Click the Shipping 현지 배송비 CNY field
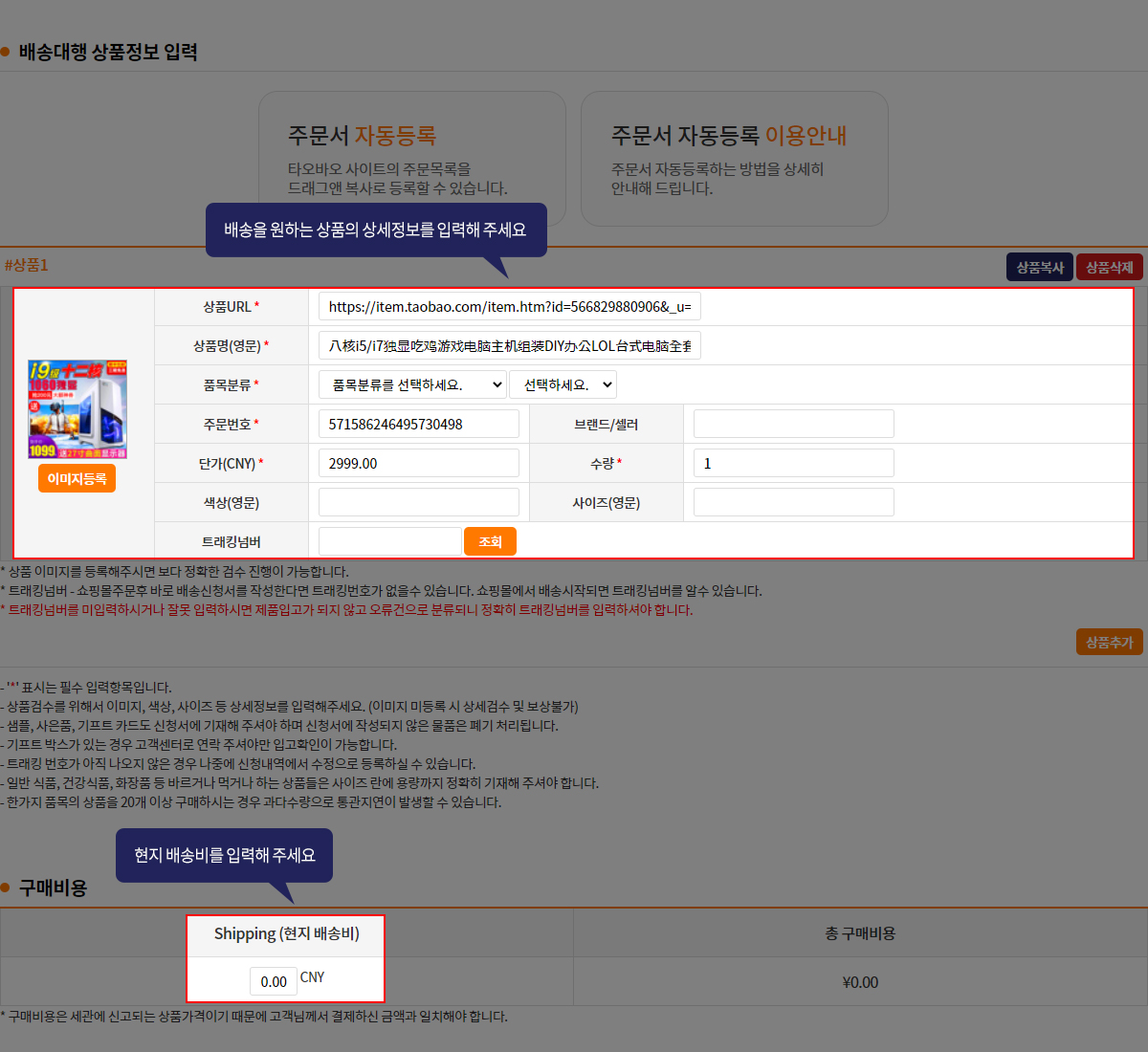 [x=273, y=981]
